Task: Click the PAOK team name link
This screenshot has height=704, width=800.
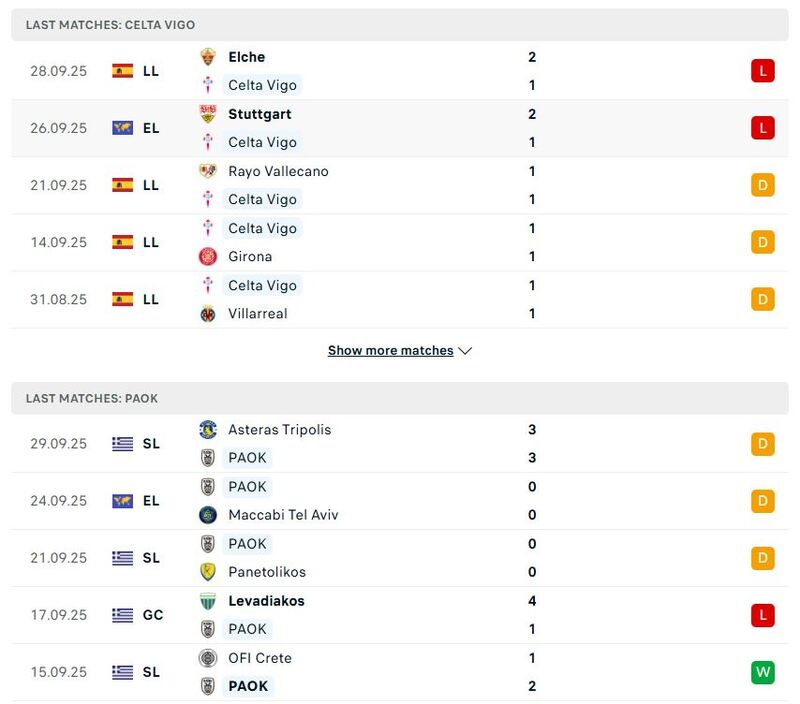Action: coord(246,458)
